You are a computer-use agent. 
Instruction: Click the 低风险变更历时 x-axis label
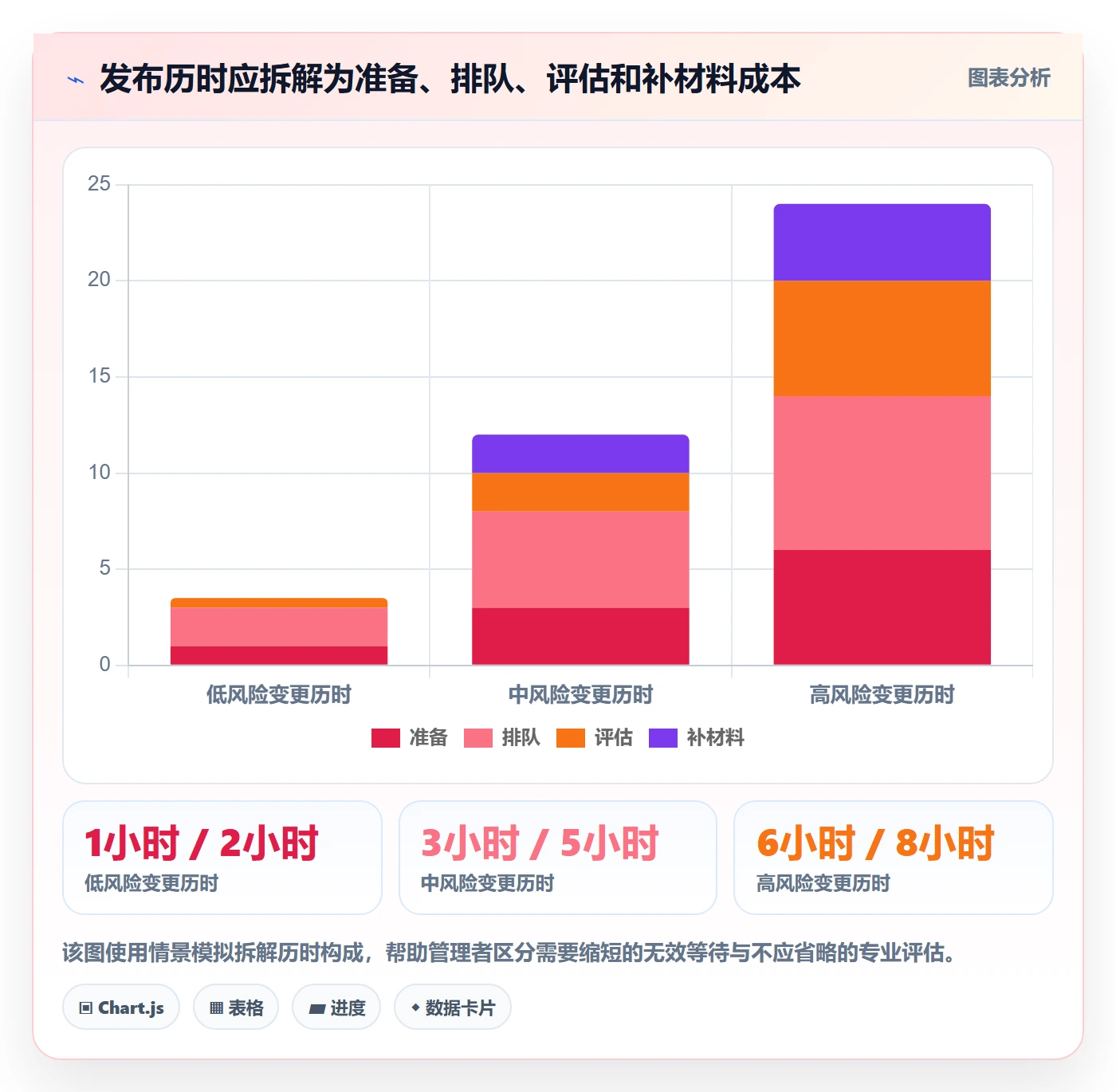coord(279,695)
